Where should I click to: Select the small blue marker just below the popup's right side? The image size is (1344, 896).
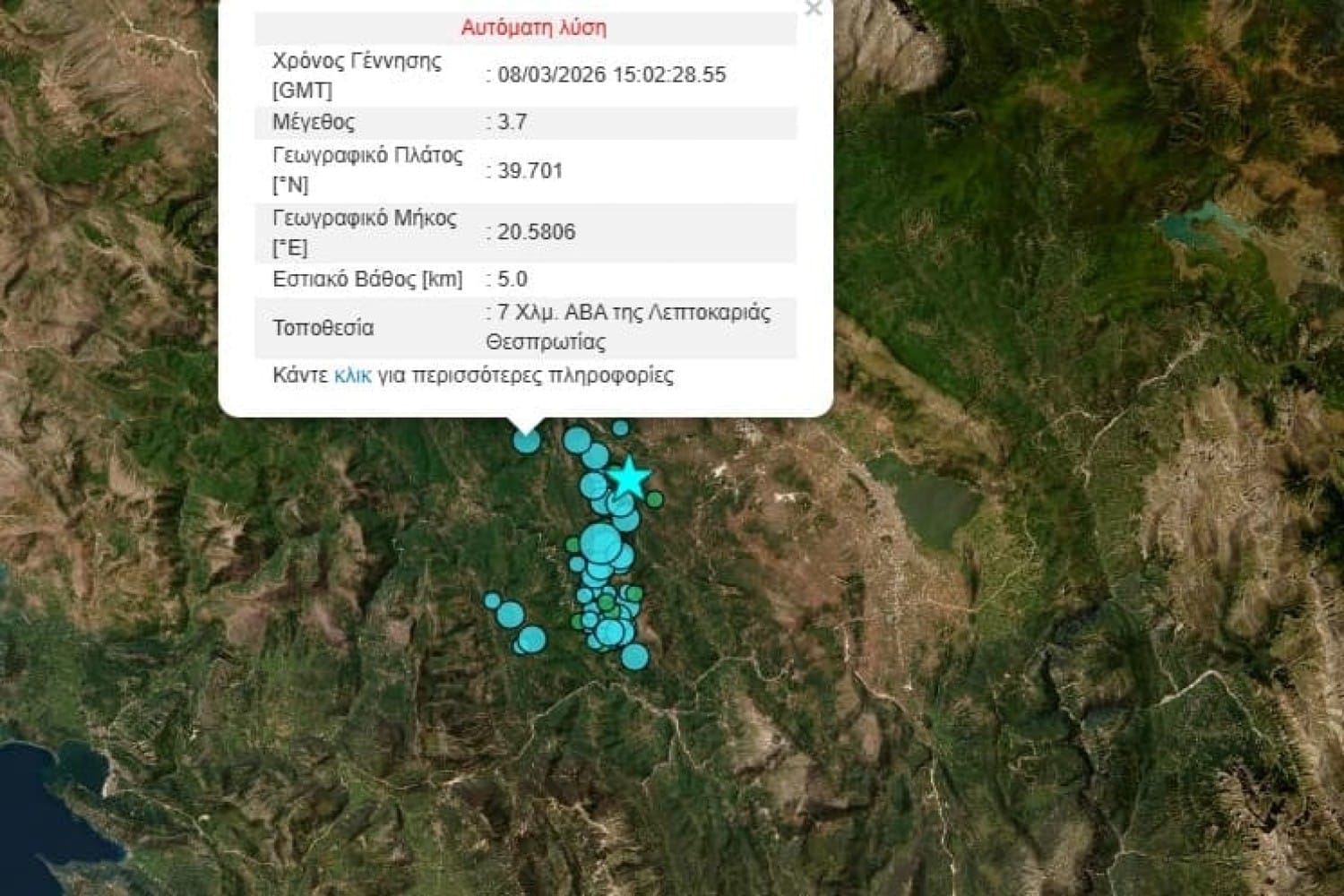[x=620, y=429]
